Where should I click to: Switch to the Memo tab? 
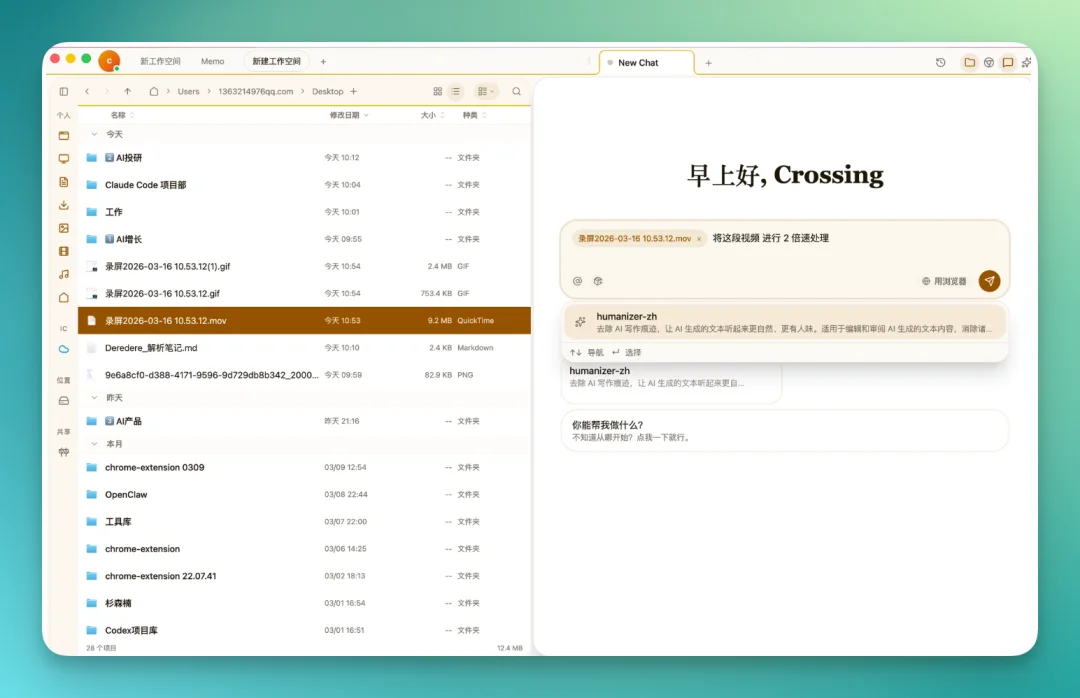[x=213, y=61]
